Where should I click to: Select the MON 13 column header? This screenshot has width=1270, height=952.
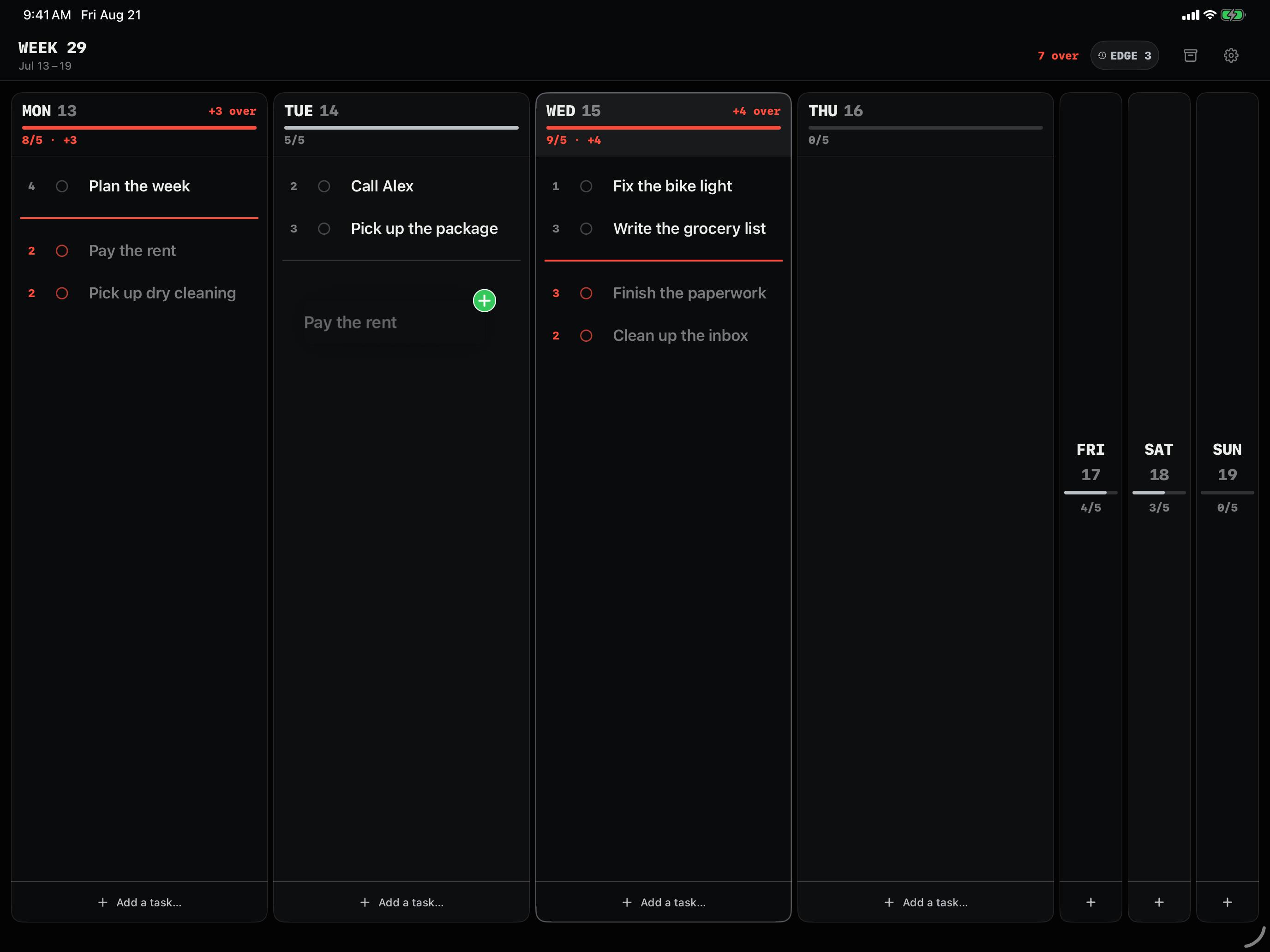(x=139, y=125)
